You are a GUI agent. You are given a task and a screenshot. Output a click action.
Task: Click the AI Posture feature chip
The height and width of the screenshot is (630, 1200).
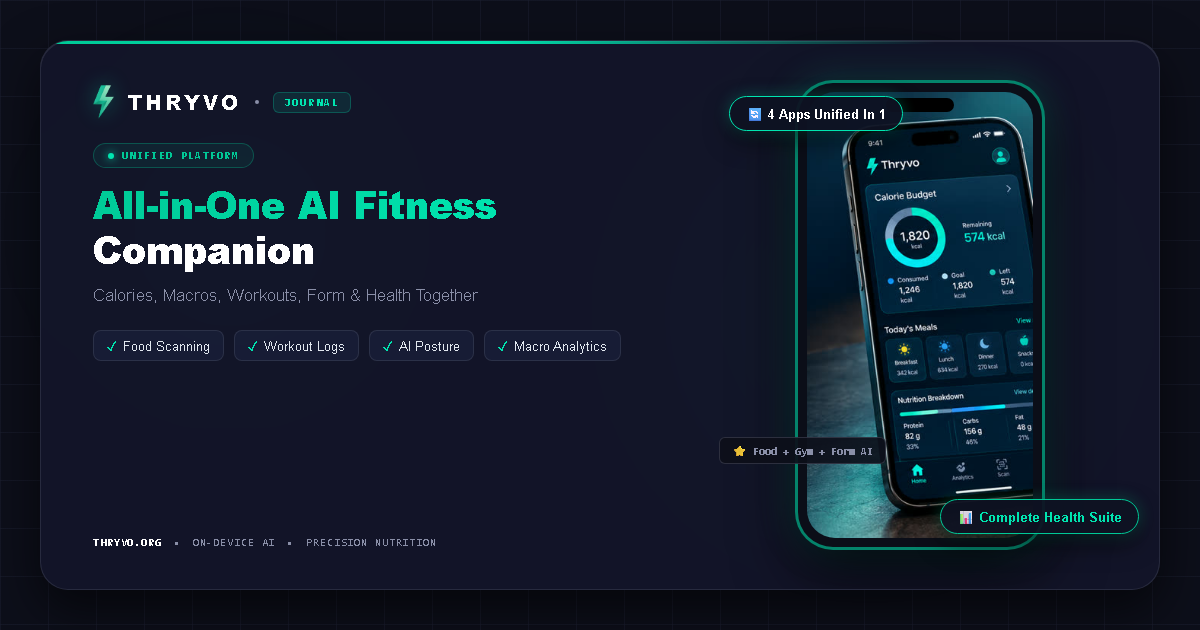421,346
